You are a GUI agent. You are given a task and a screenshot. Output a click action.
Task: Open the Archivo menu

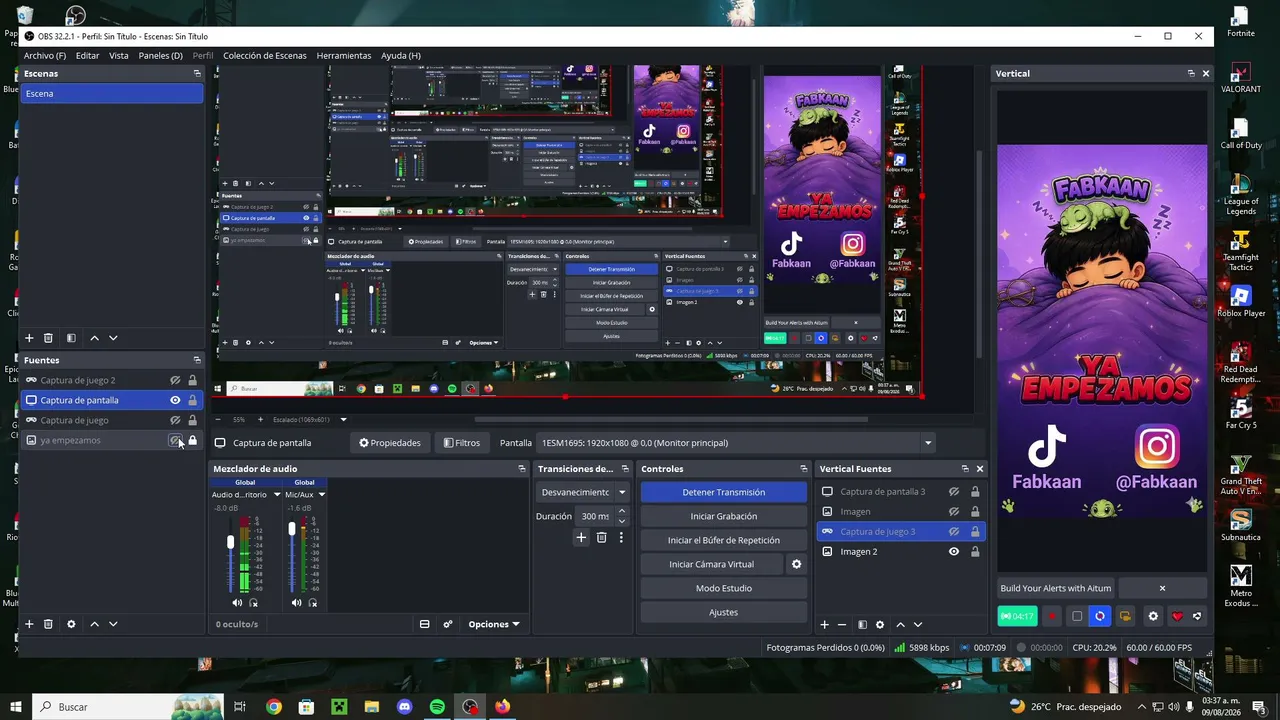coord(45,56)
